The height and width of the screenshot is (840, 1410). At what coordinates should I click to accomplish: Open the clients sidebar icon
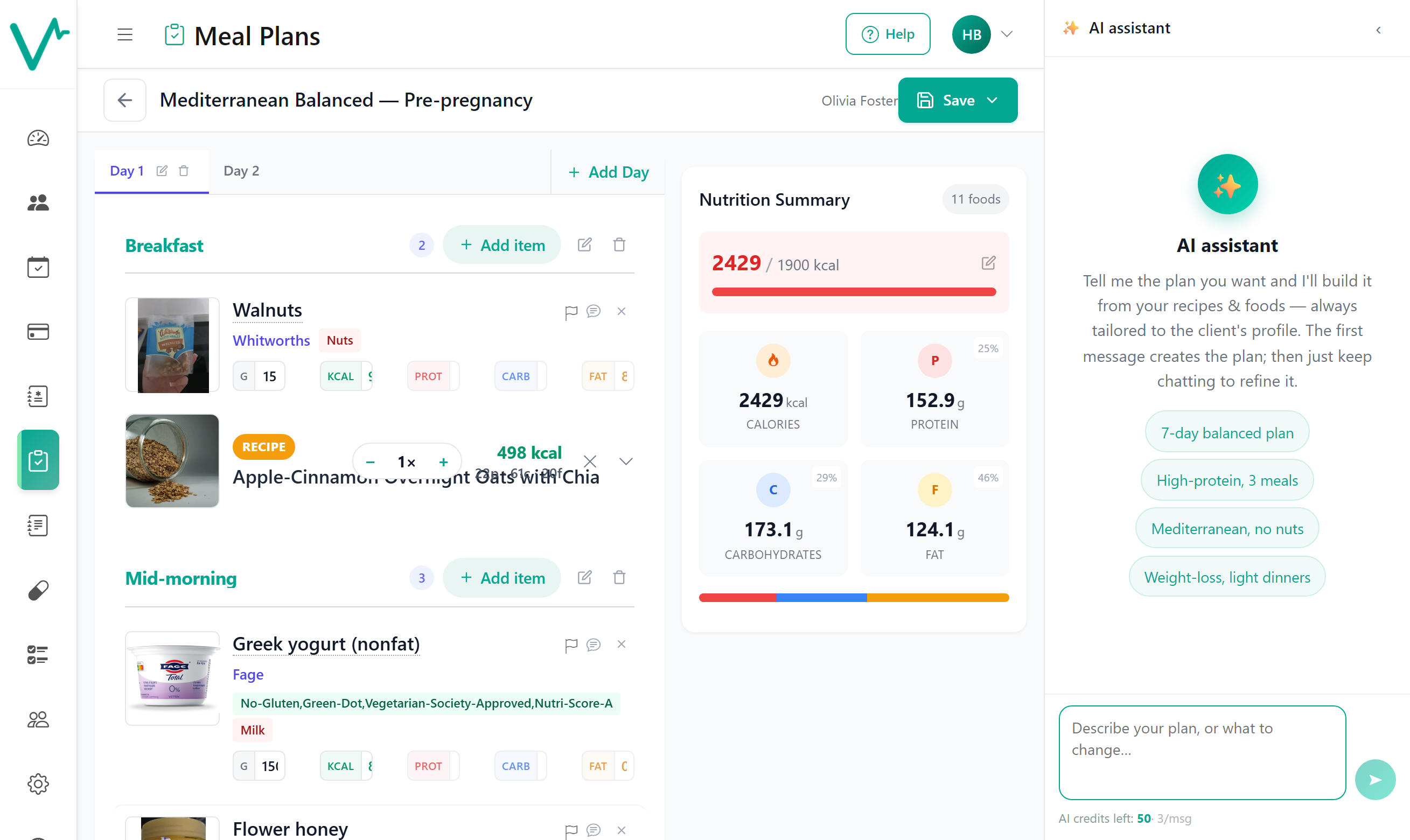pos(38,202)
